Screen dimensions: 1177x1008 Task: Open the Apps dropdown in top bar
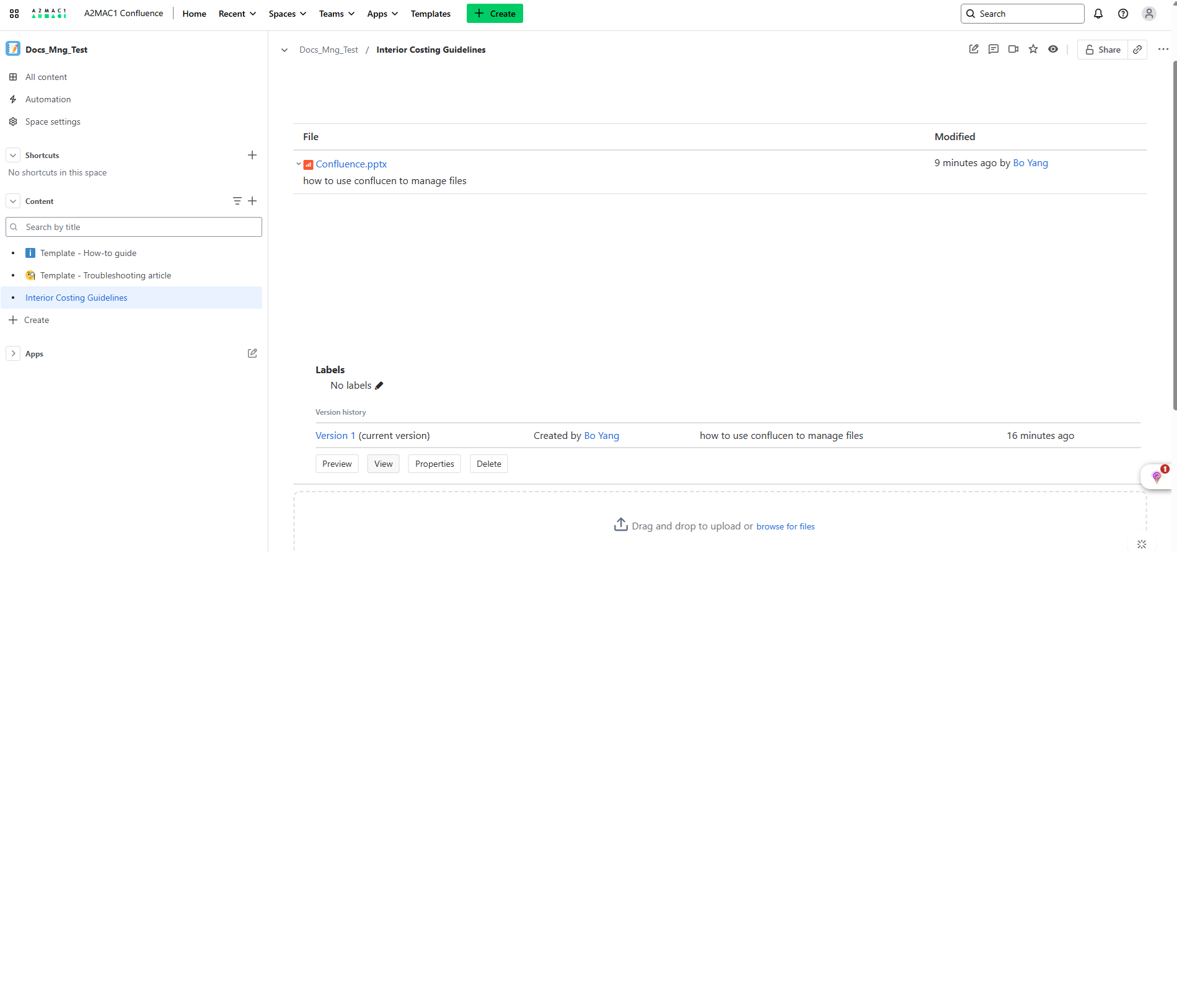(x=382, y=14)
